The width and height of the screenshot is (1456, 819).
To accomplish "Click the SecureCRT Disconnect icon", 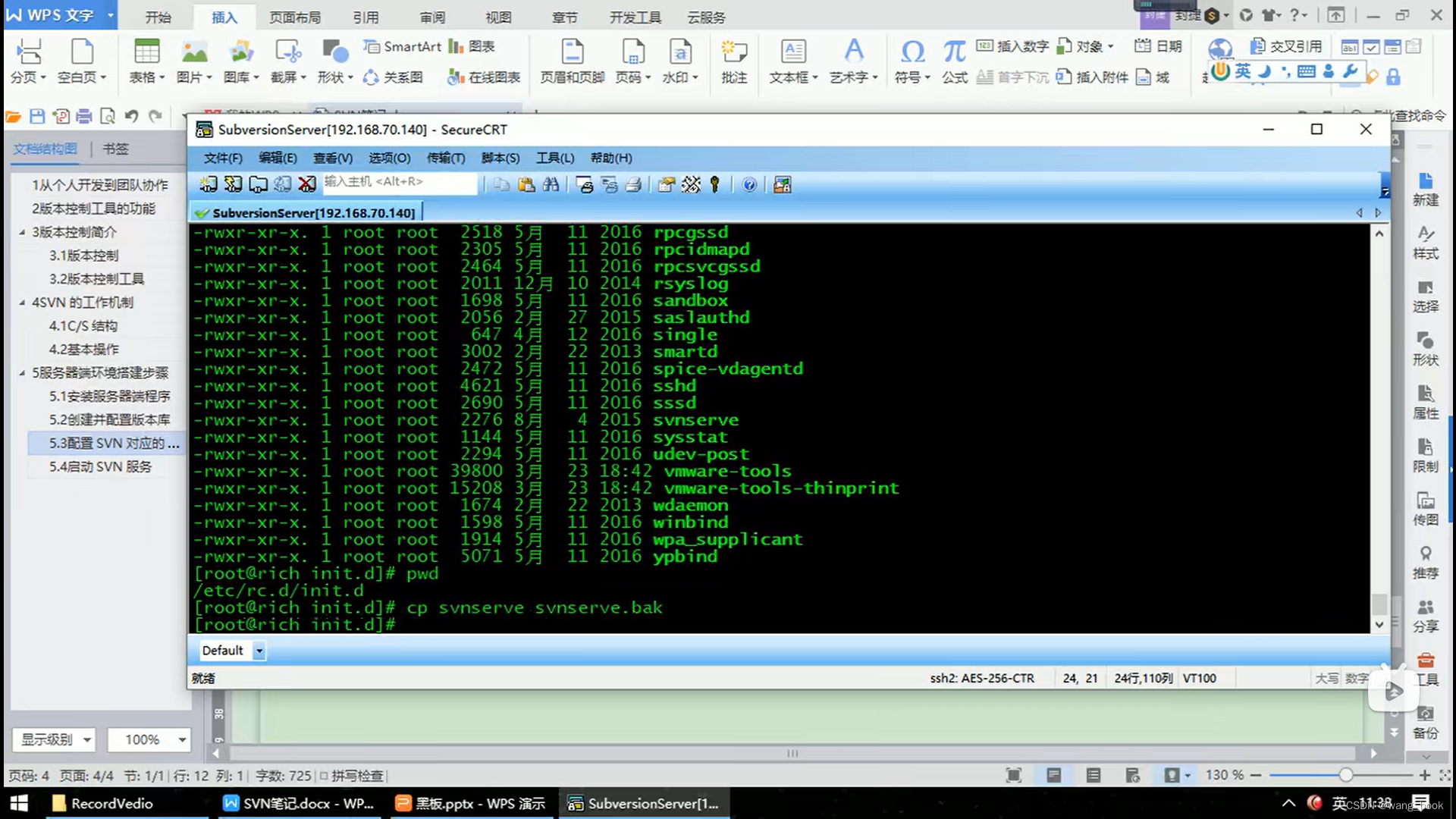I will (x=306, y=184).
